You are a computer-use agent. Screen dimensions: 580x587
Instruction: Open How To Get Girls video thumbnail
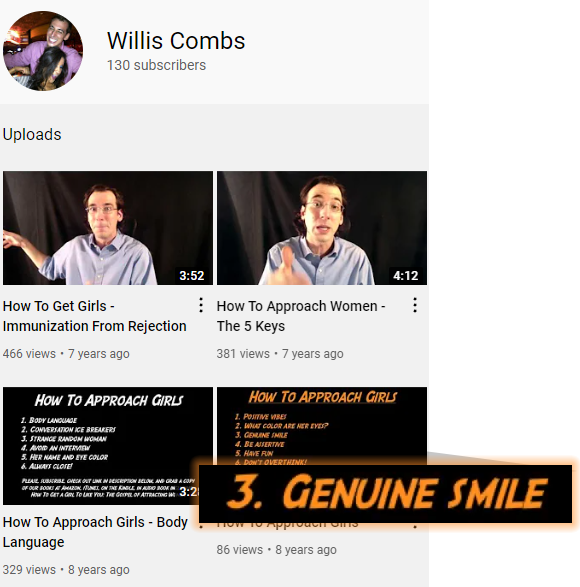(x=108, y=228)
